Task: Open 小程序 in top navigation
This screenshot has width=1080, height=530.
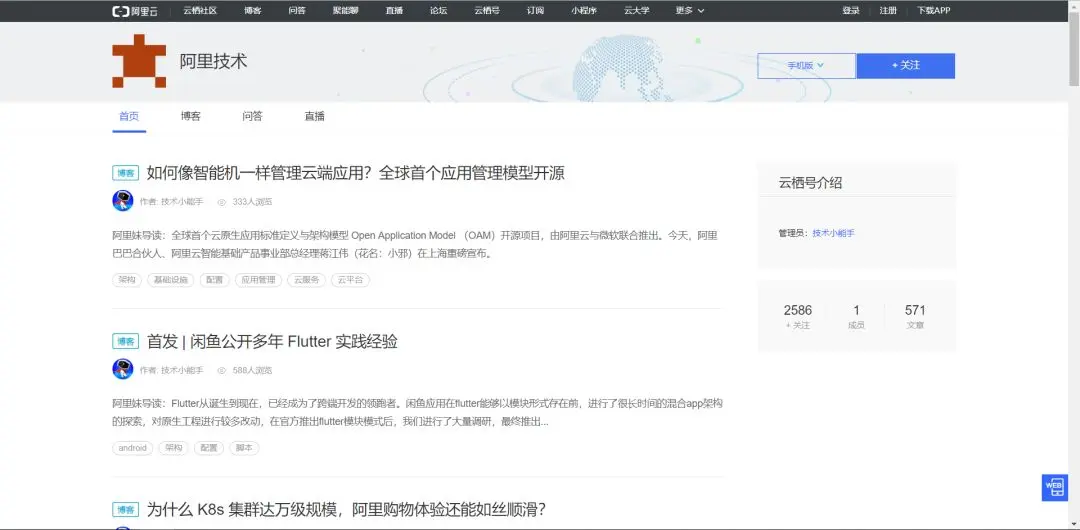Action: coord(584,10)
